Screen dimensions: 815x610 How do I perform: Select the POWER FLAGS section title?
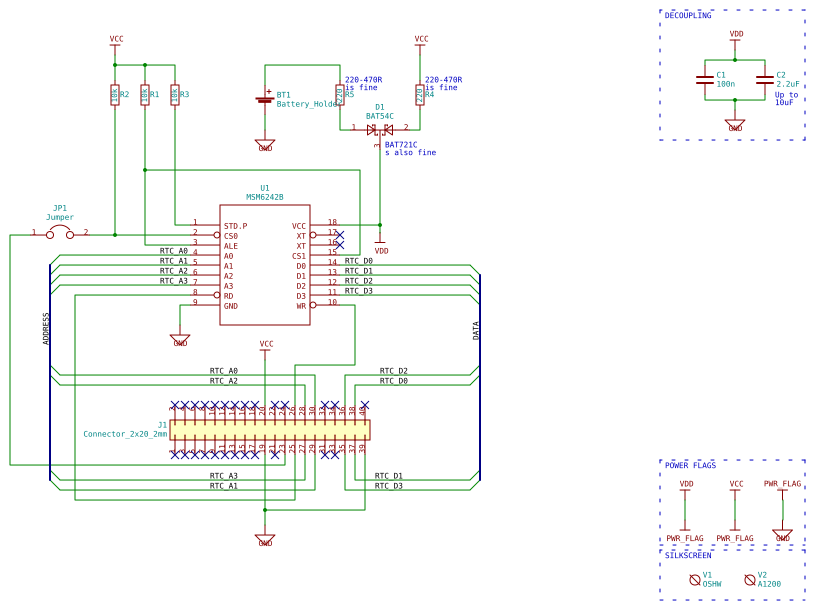[690, 466]
